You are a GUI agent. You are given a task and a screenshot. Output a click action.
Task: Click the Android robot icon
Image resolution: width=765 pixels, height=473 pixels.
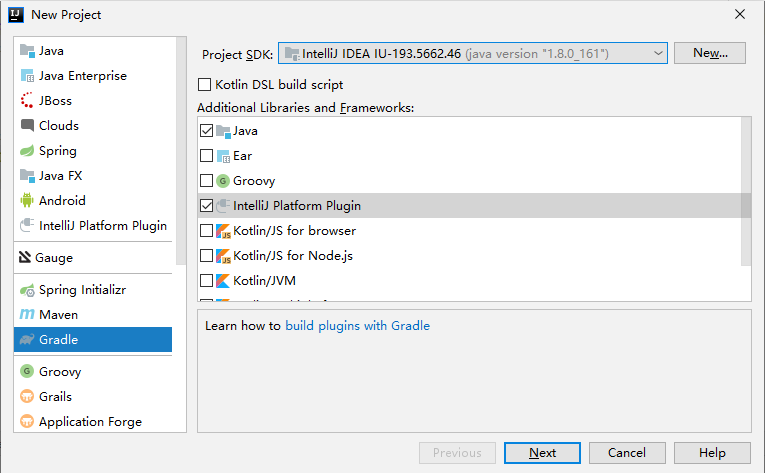tap(27, 200)
